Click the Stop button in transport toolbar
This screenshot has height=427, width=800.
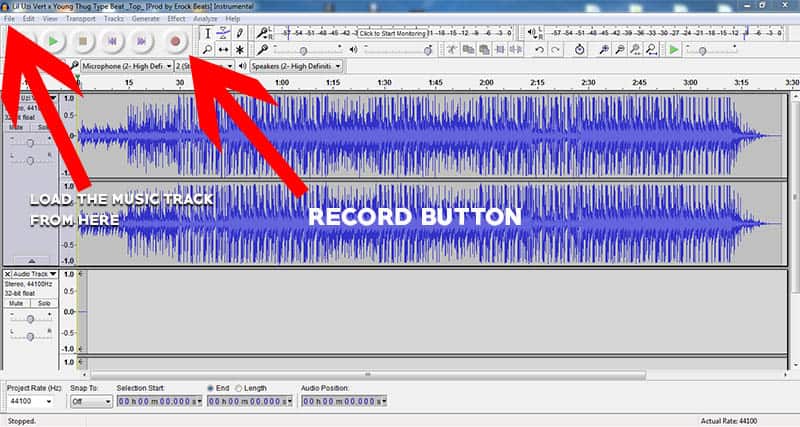click(x=83, y=41)
